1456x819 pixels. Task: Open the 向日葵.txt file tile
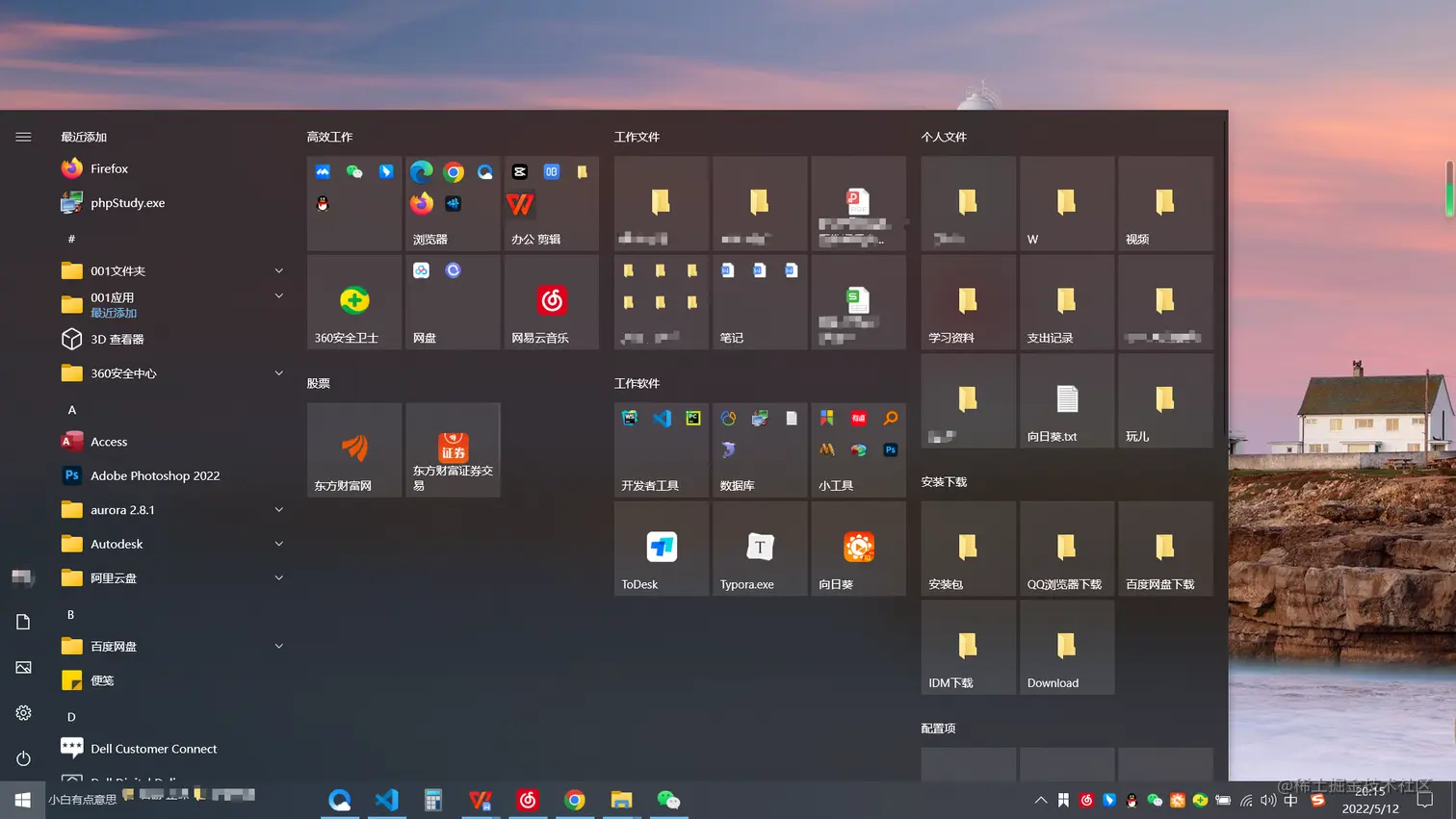(1067, 400)
